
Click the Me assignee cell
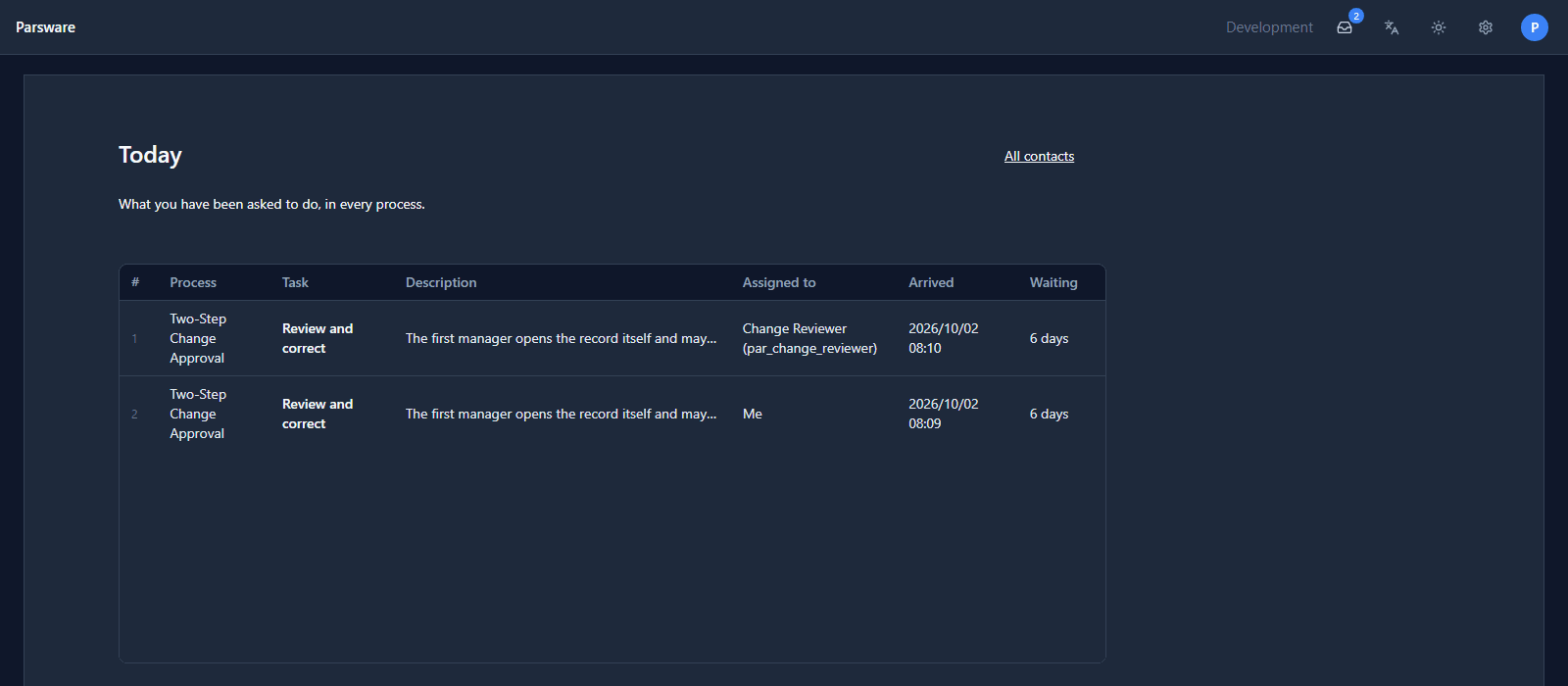coord(753,414)
